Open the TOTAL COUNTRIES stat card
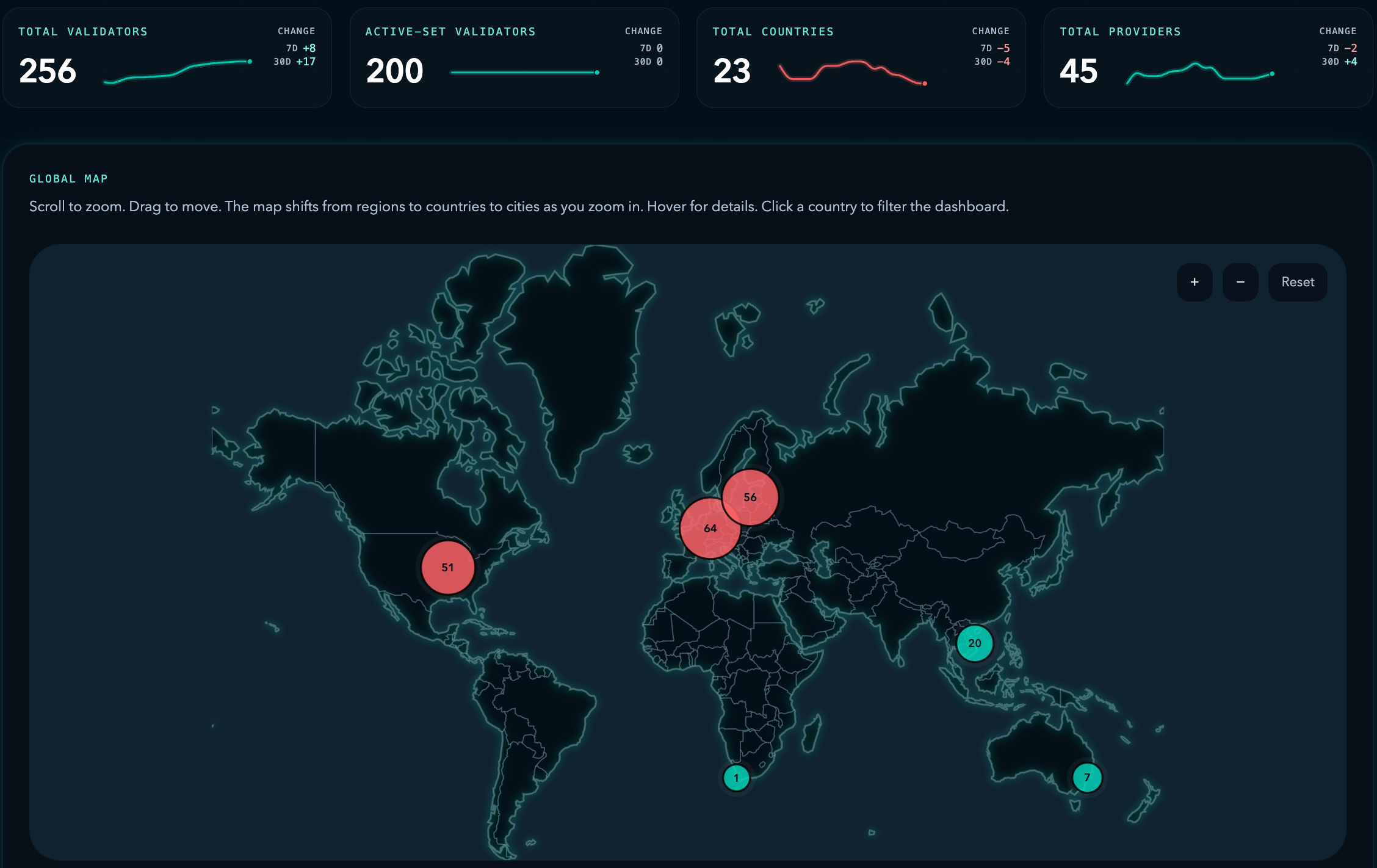Viewport: 1377px width, 868px height. 861,58
